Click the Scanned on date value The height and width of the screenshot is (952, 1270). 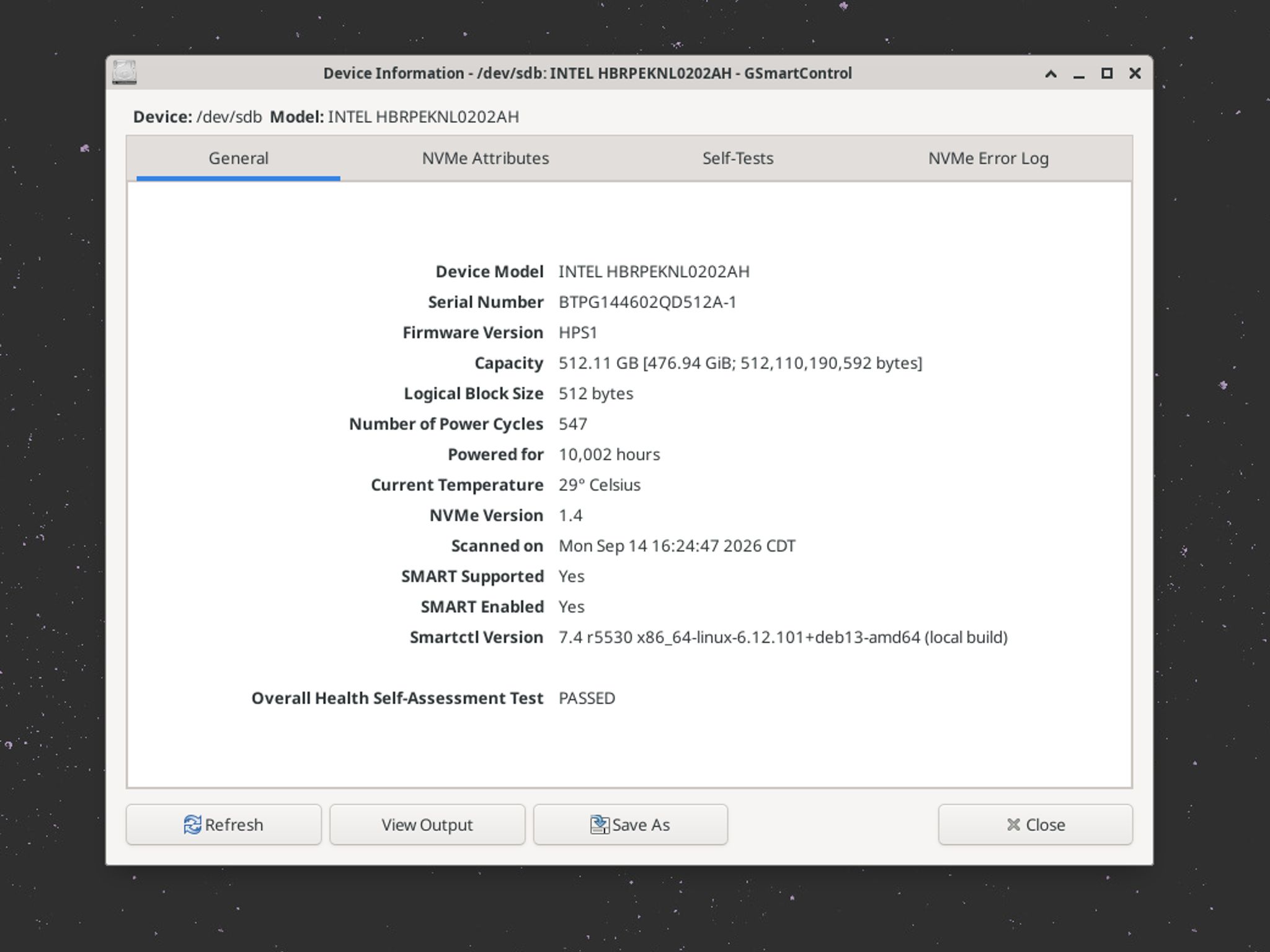(677, 546)
